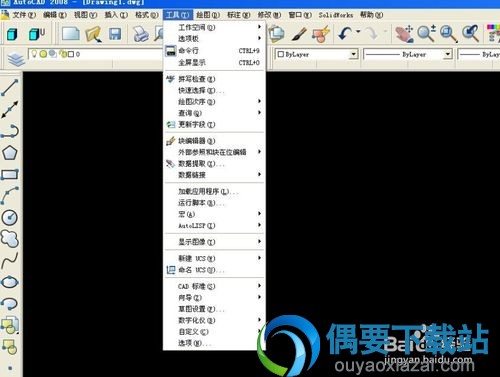
Task: Open the undo history dropdown arrow
Action: 358,32
